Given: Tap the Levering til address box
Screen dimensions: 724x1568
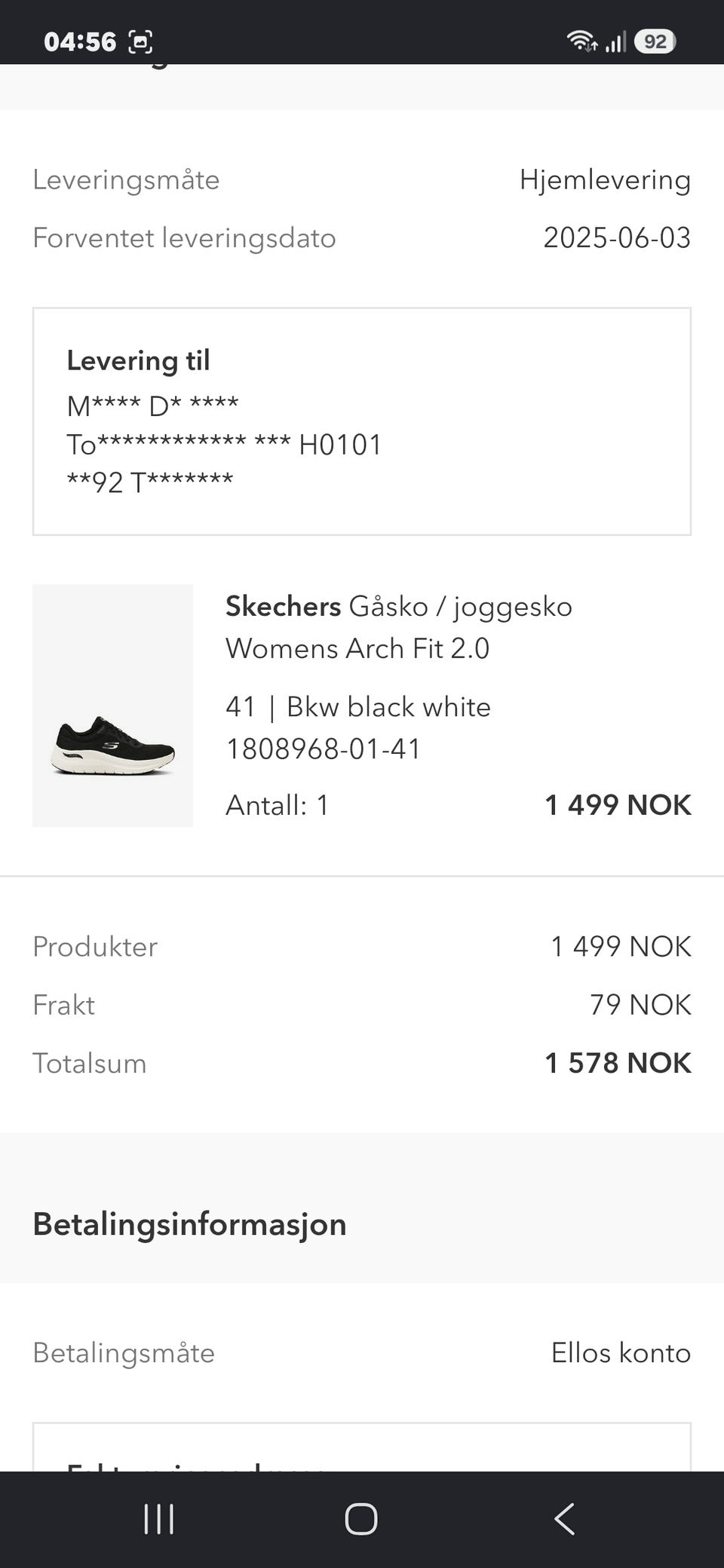Looking at the screenshot, I should click(x=362, y=421).
